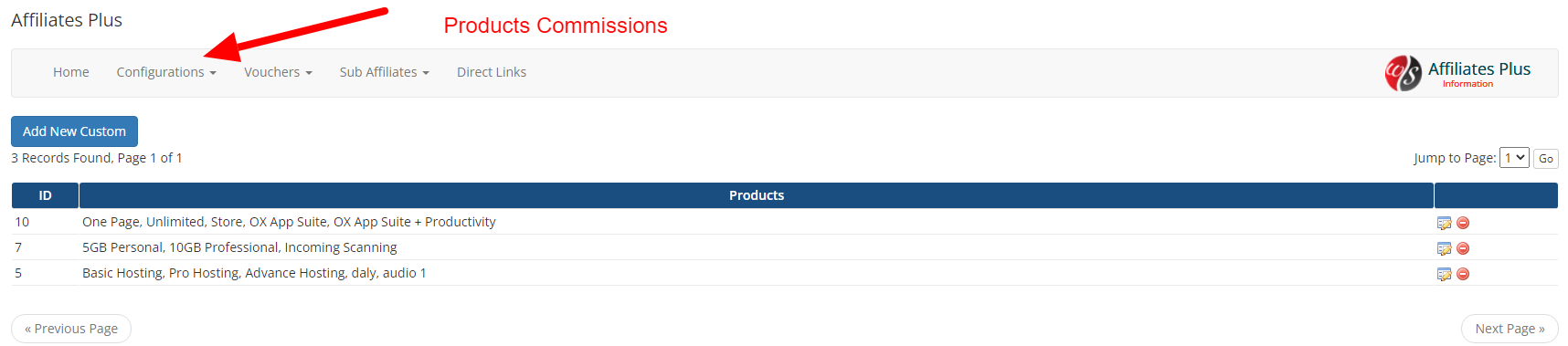Go to the Home menu item

tap(71, 72)
